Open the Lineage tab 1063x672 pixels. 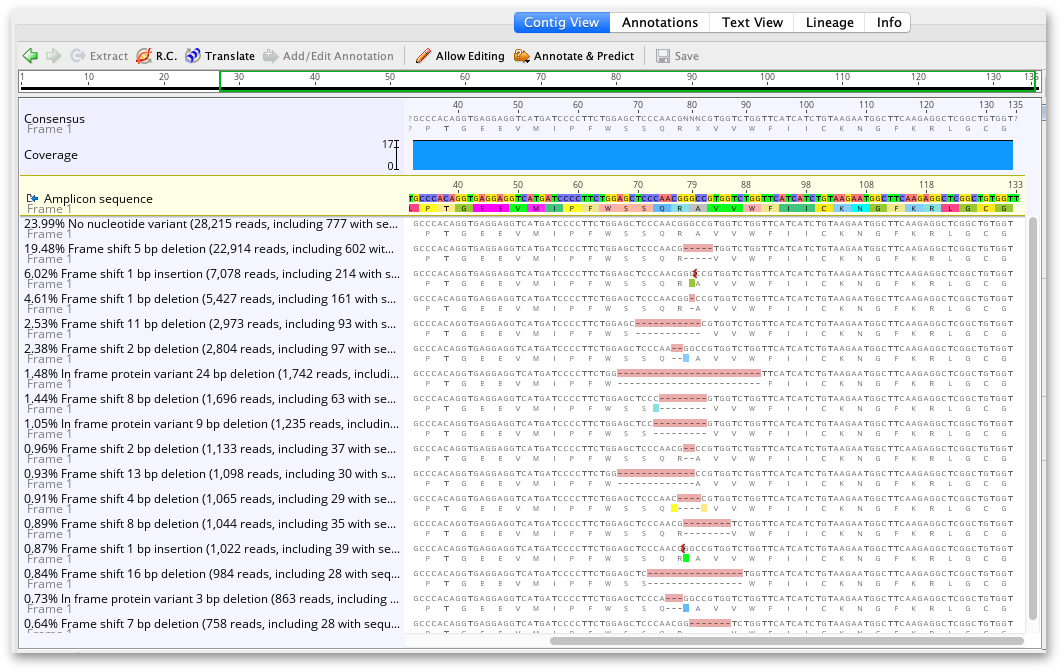(829, 22)
